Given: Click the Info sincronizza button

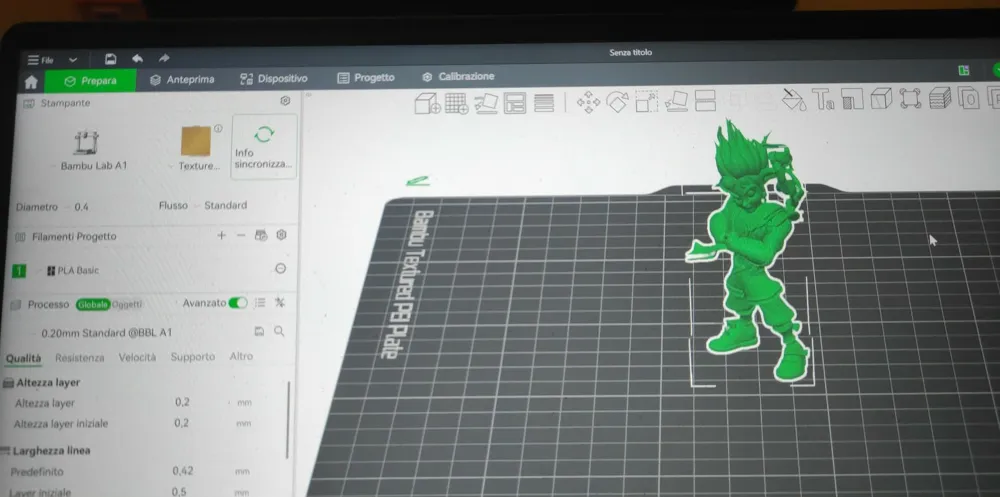Looking at the screenshot, I should point(263,147).
